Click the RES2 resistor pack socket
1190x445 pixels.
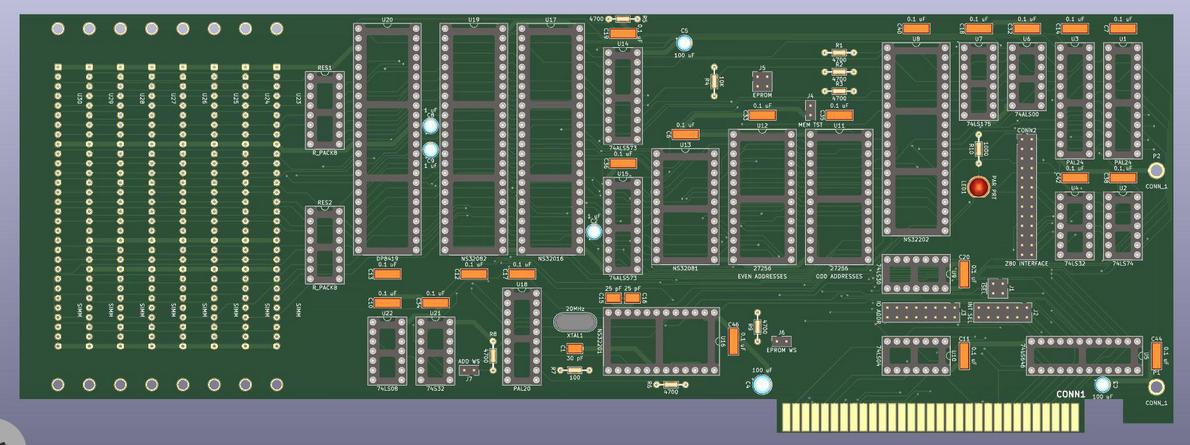click(324, 245)
